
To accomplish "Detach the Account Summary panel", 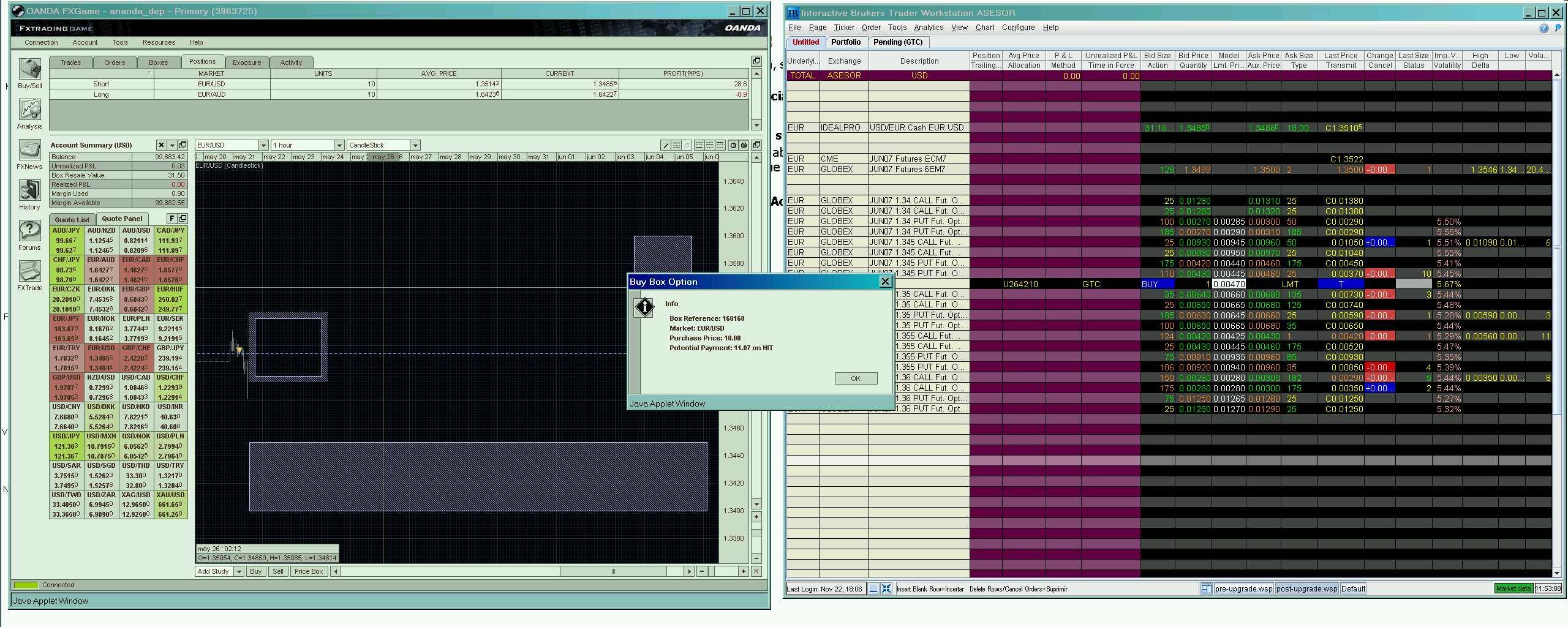I will 183,145.
